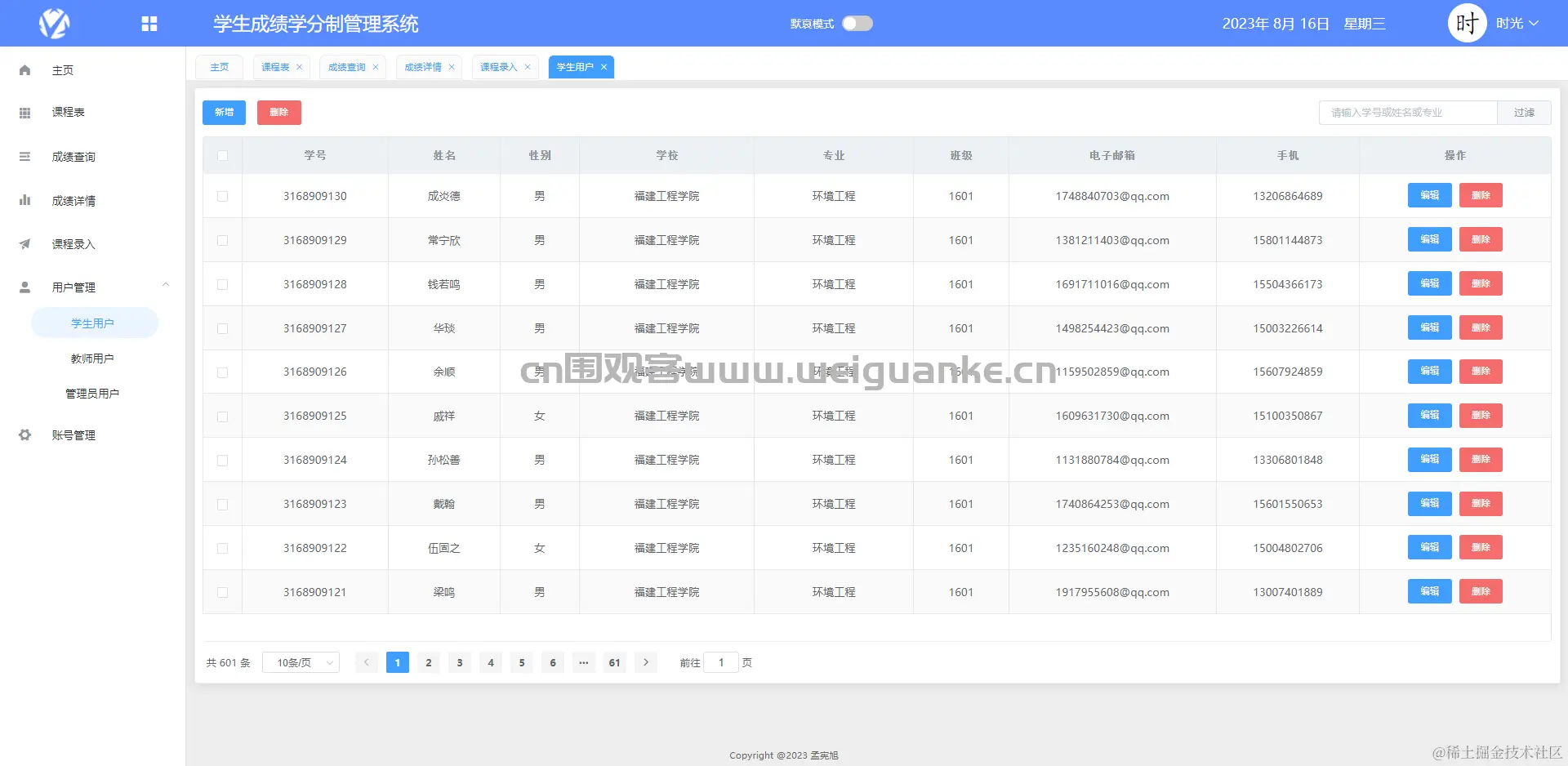Click the gear icon beside 账号管理
This screenshot has height=766, width=1568.
click(x=24, y=435)
